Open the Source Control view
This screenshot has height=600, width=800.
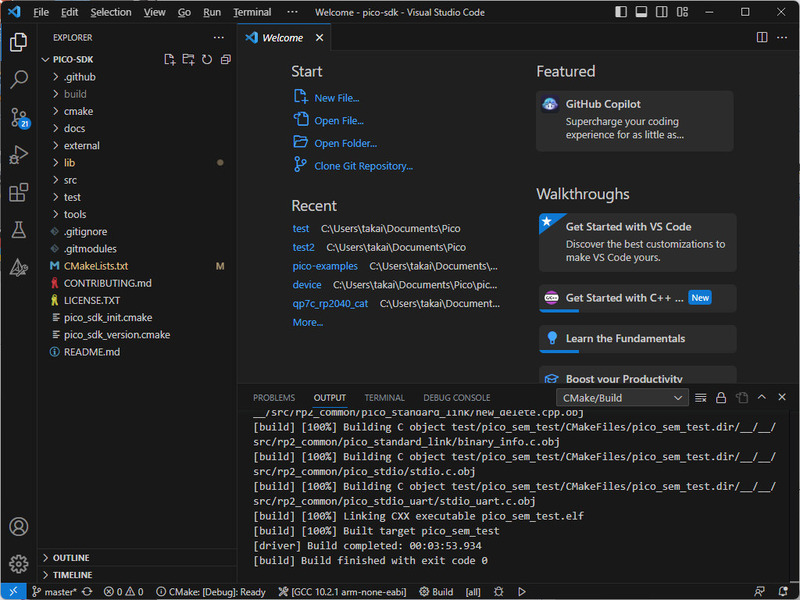point(18,117)
